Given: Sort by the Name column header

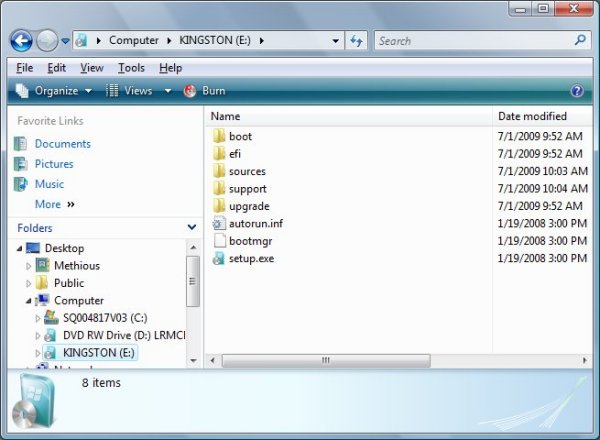Looking at the screenshot, I should point(348,116).
